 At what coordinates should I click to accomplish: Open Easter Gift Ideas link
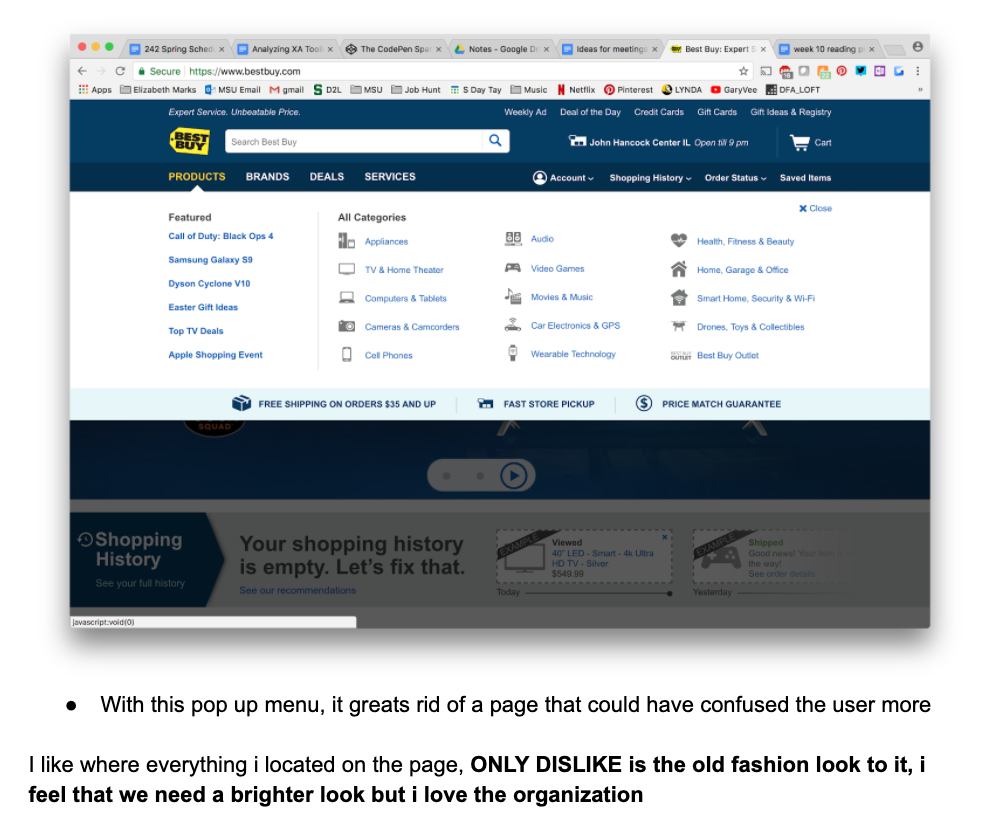coord(203,307)
